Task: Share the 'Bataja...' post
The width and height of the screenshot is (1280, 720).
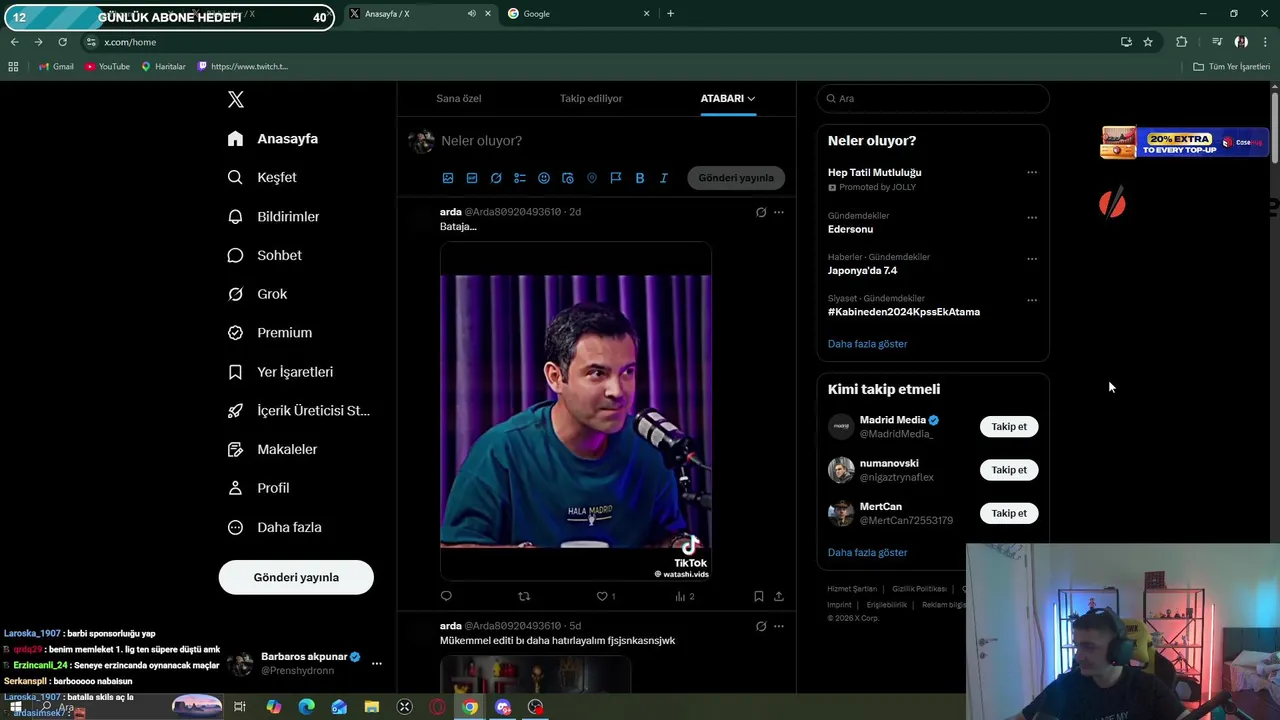Action: pos(779,596)
